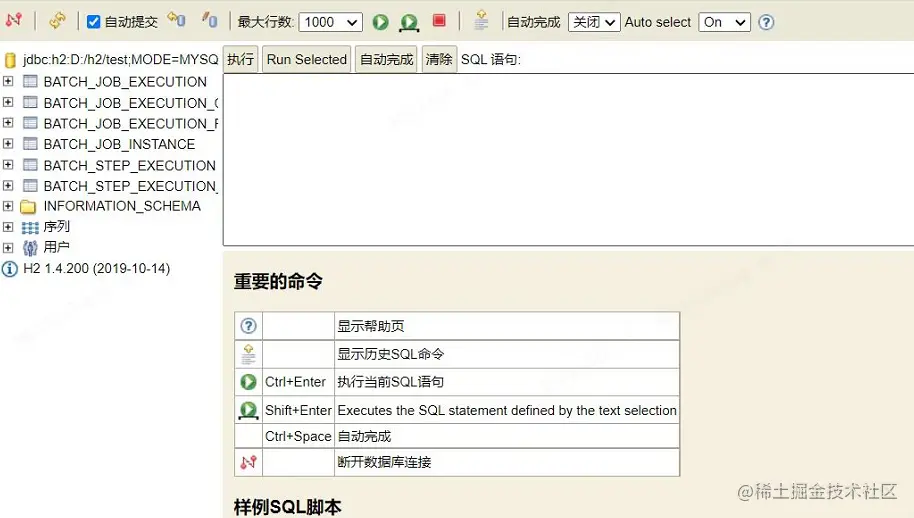The image size is (914, 518).
Task: Select the 序列 label in tree
Action: coord(57,226)
